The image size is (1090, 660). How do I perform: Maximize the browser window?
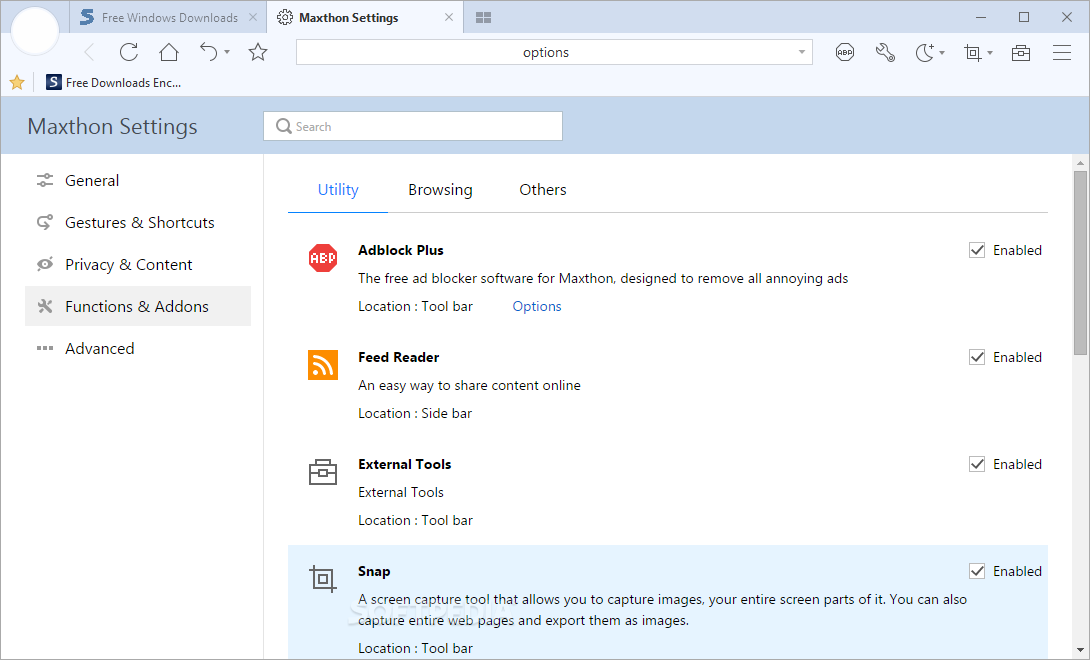[1024, 17]
